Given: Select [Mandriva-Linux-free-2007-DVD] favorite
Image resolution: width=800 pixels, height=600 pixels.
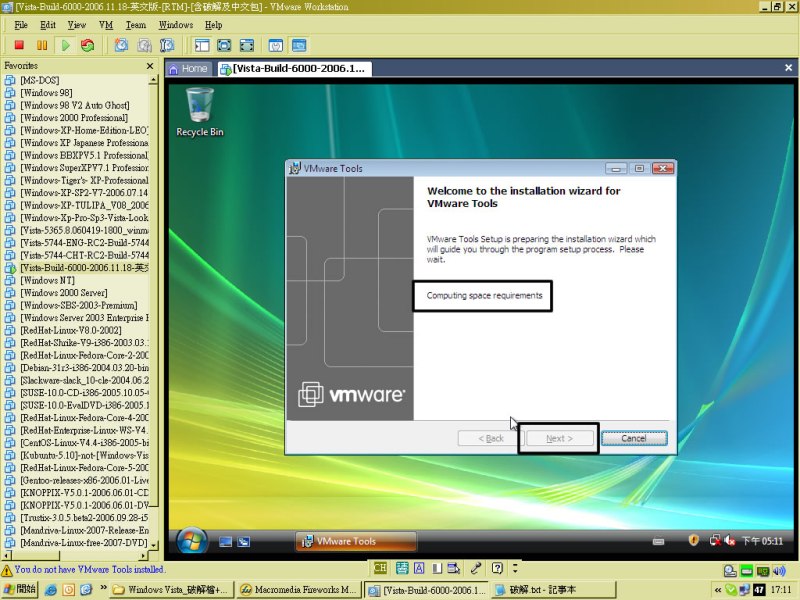Looking at the screenshot, I should click(84, 542).
